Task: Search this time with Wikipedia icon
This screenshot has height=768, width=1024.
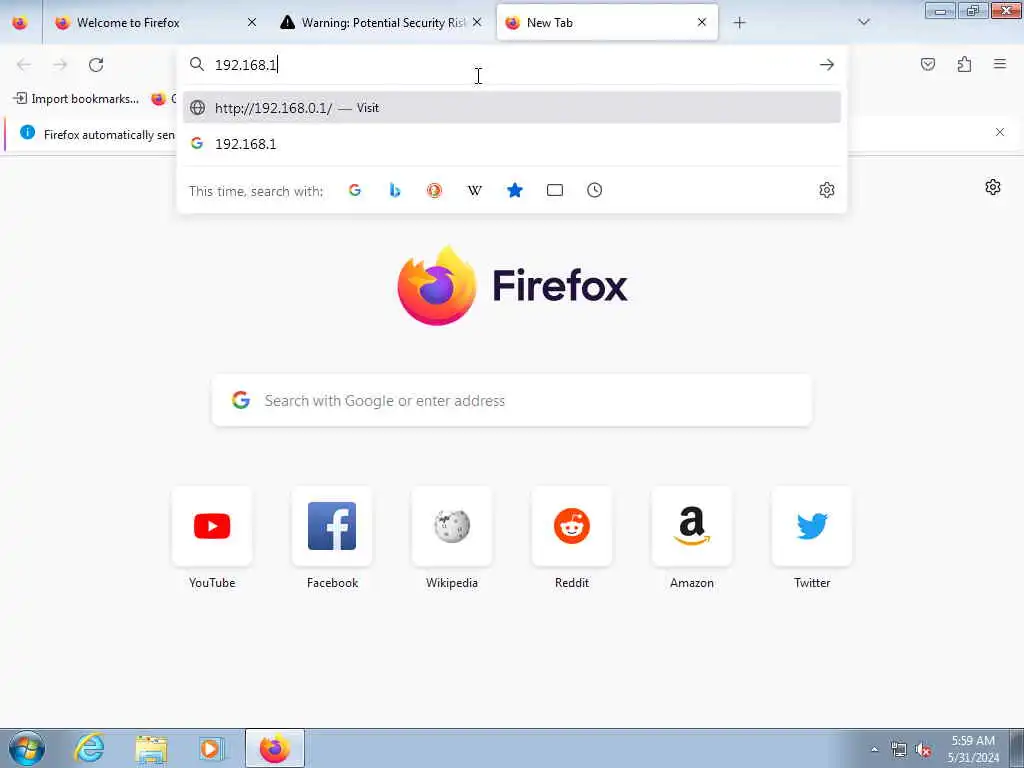Action: pyautogui.click(x=475, y=190)
